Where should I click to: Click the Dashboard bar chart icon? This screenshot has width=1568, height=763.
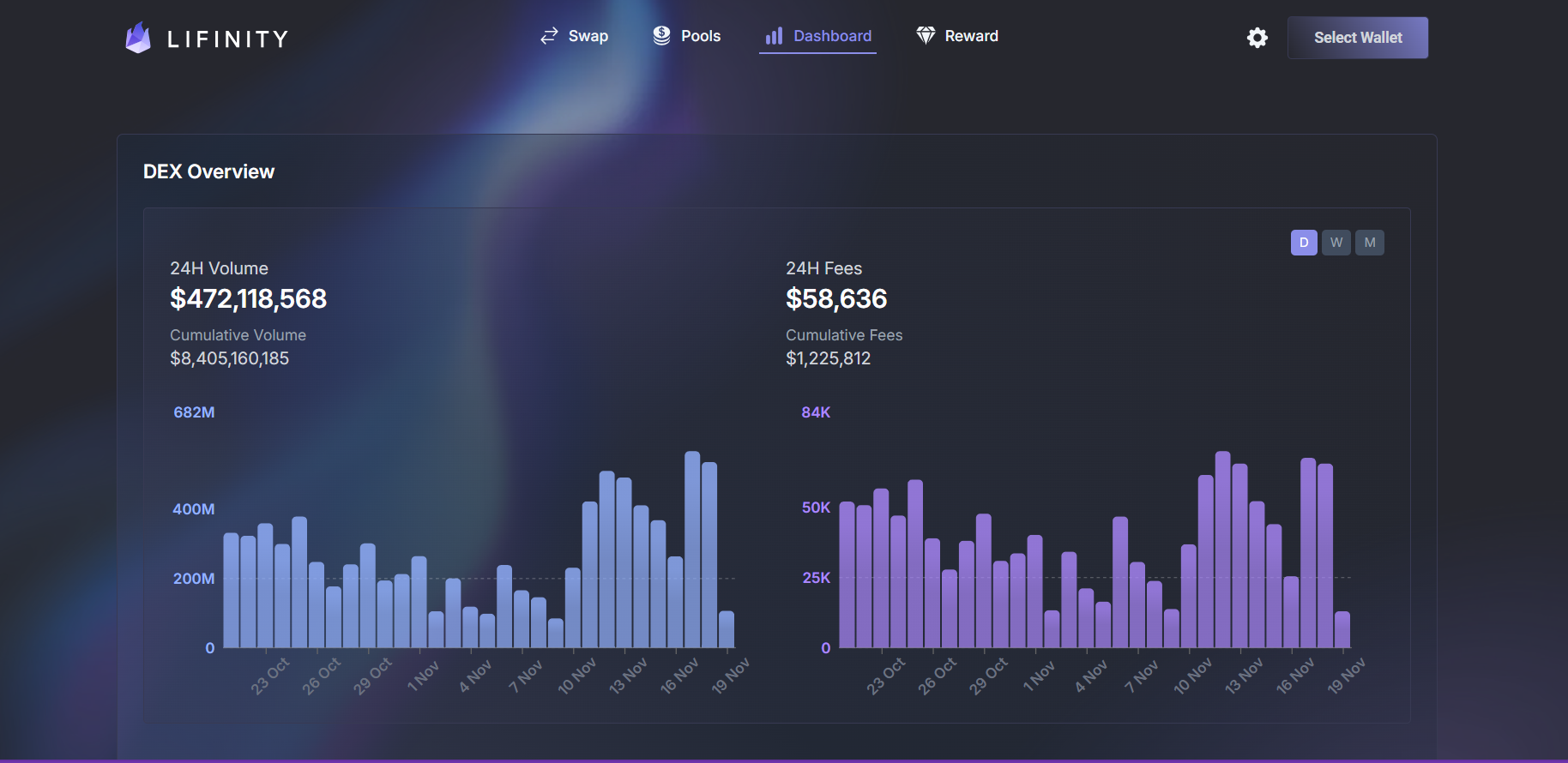774,35
